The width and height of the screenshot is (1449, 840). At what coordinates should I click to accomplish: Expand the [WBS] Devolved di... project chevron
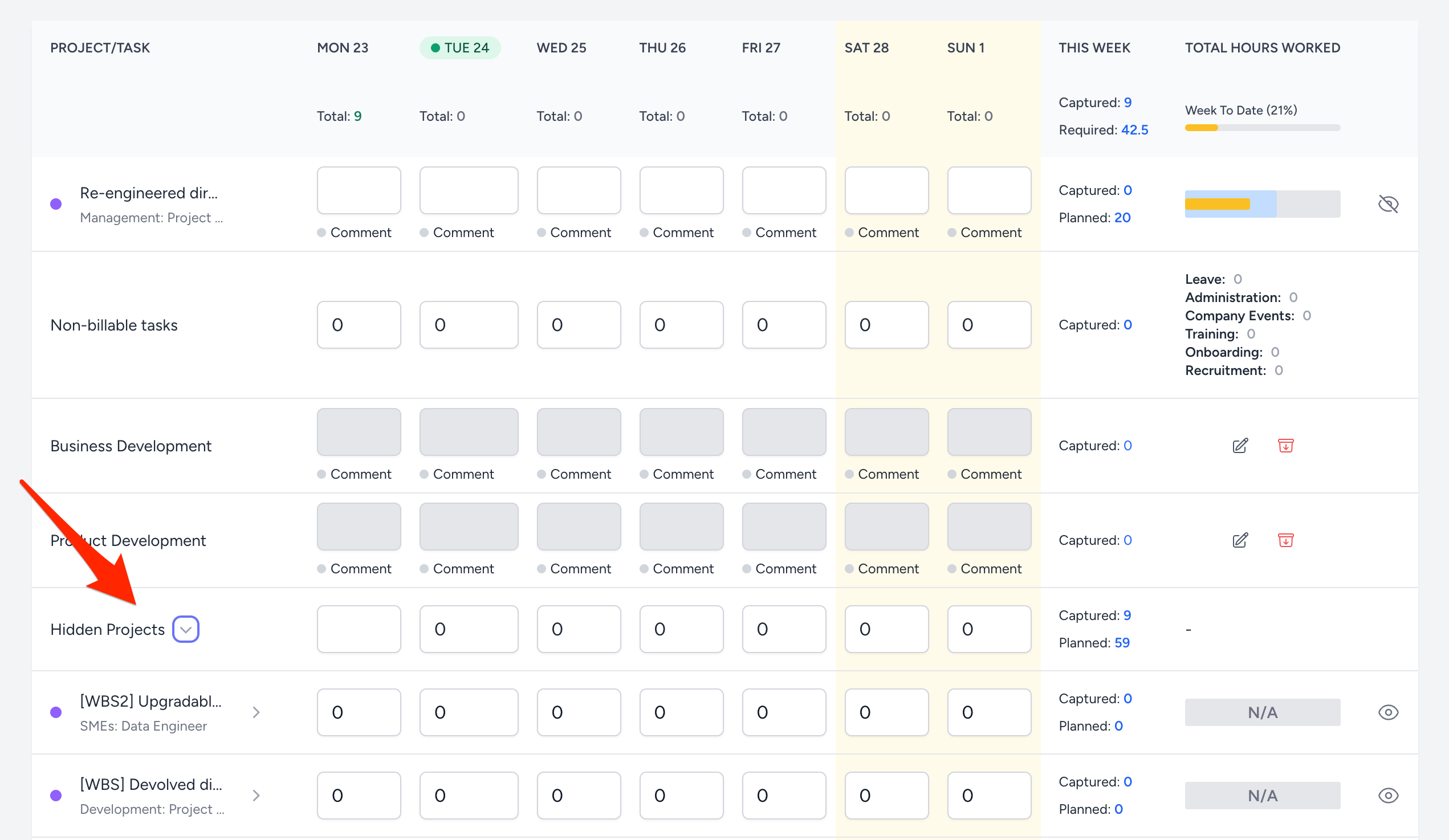click(257, 795)
